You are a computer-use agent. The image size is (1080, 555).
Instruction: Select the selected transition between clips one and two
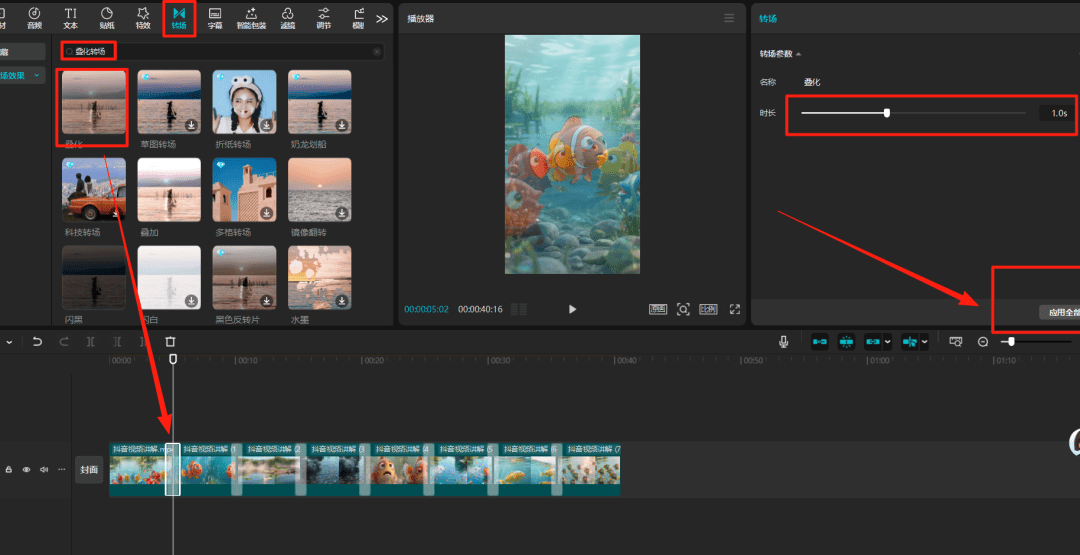(173, 469)
